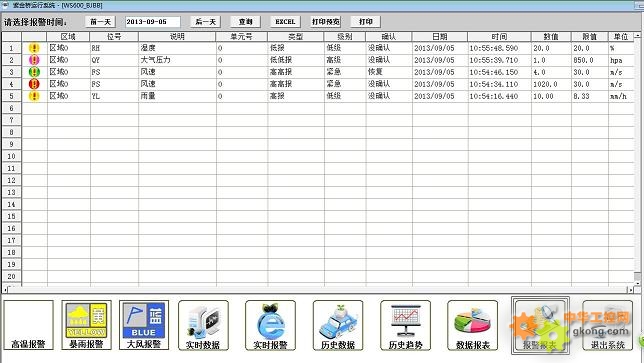Export to EXCEL button

(x=285, y=22)
